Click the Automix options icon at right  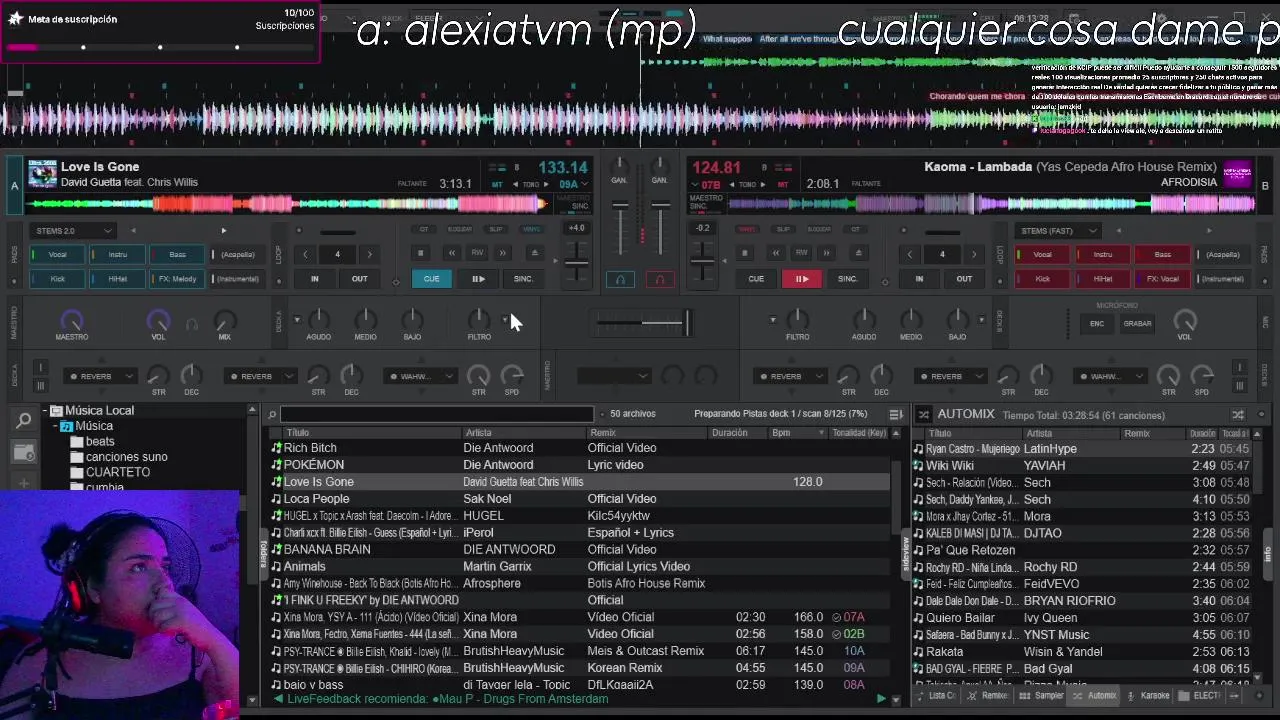(x=1238, y=414)
